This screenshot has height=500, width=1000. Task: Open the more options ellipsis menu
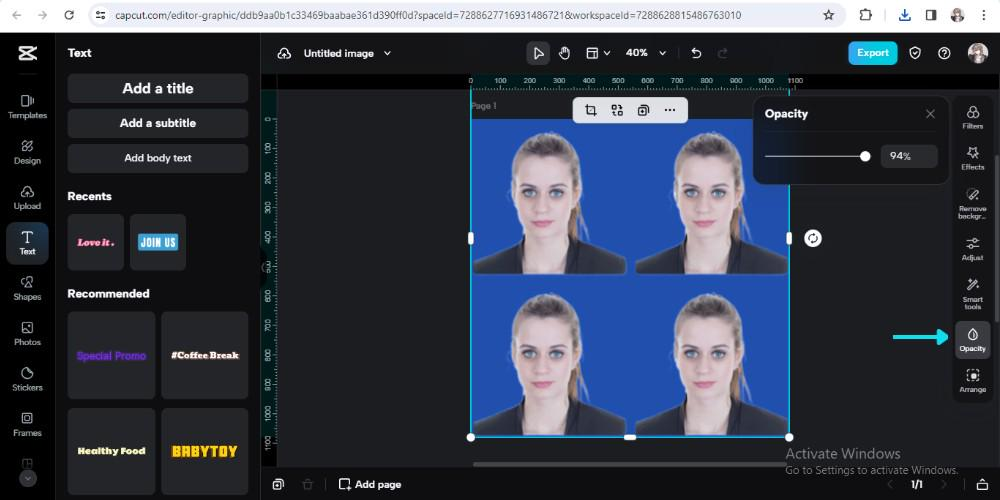pos(670,110)
